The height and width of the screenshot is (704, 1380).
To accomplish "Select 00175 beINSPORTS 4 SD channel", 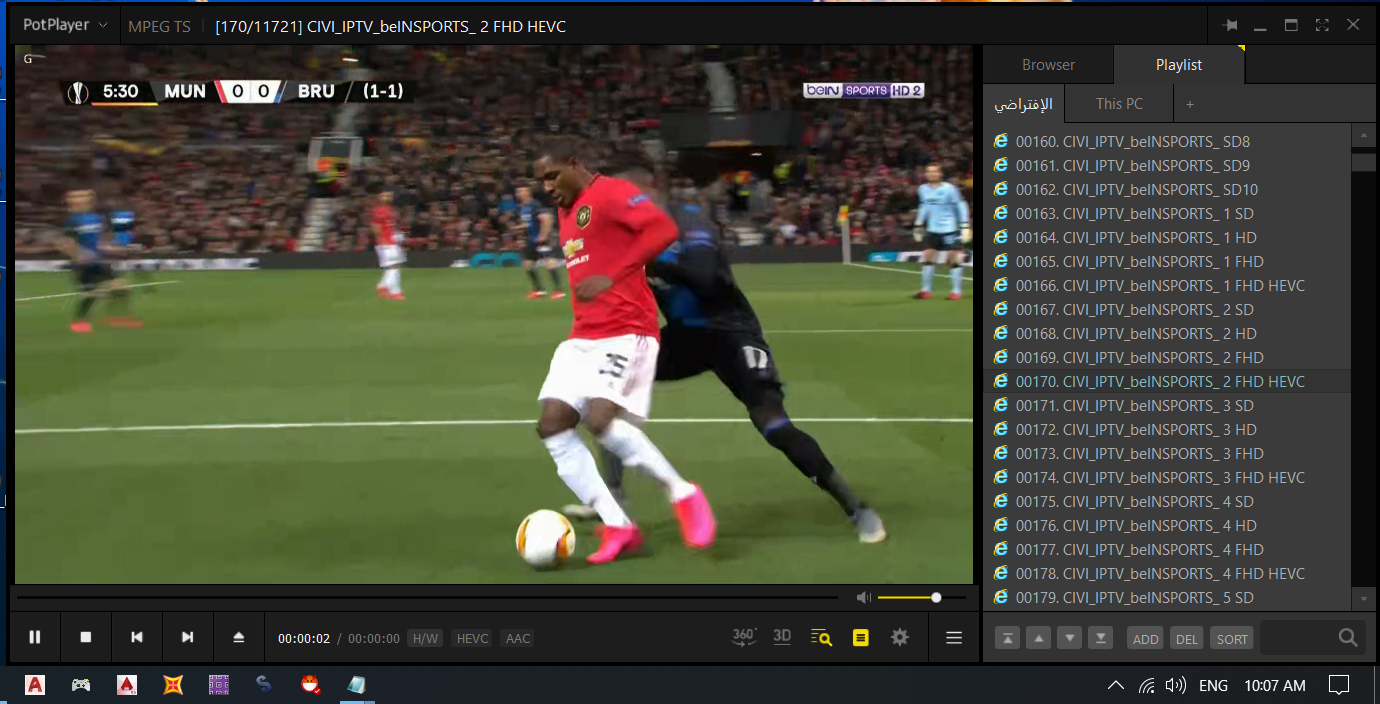I will coord(1167,502).
